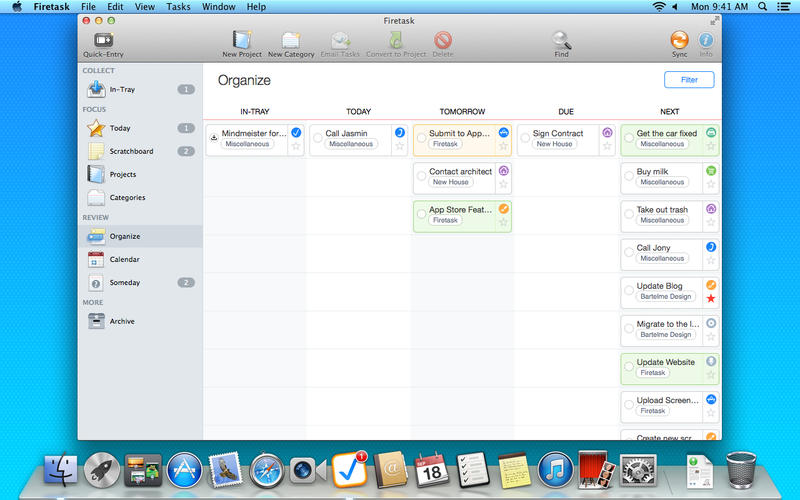Start Sync with the orange icon

[679, 41]
